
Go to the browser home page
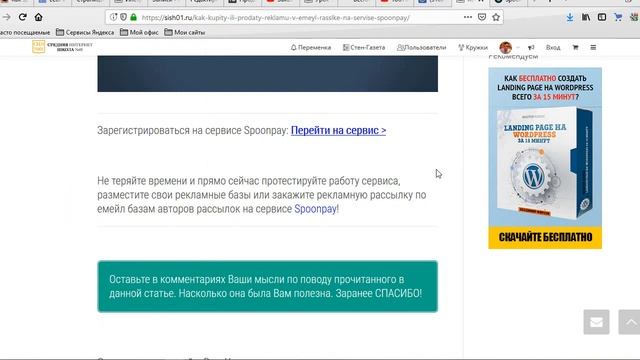38,17
